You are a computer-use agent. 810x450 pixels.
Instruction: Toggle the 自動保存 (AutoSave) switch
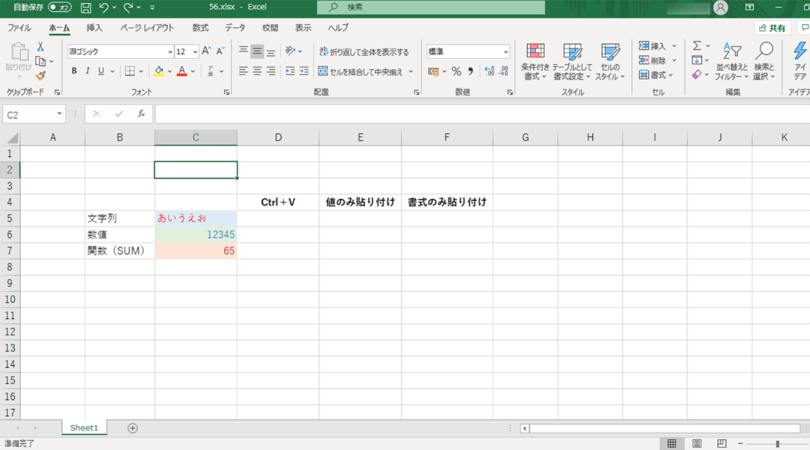click(59, 7)
